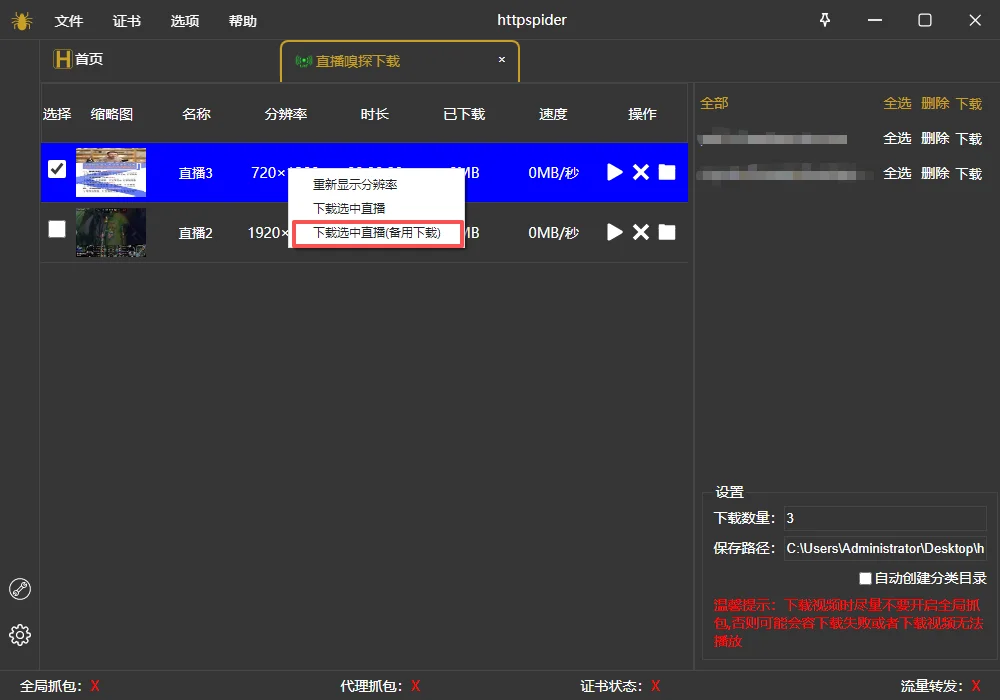This screenshot has width=1000, height=700.
Task: Choose 下载选中直播 from context menu
Action: tap(349, 208)
